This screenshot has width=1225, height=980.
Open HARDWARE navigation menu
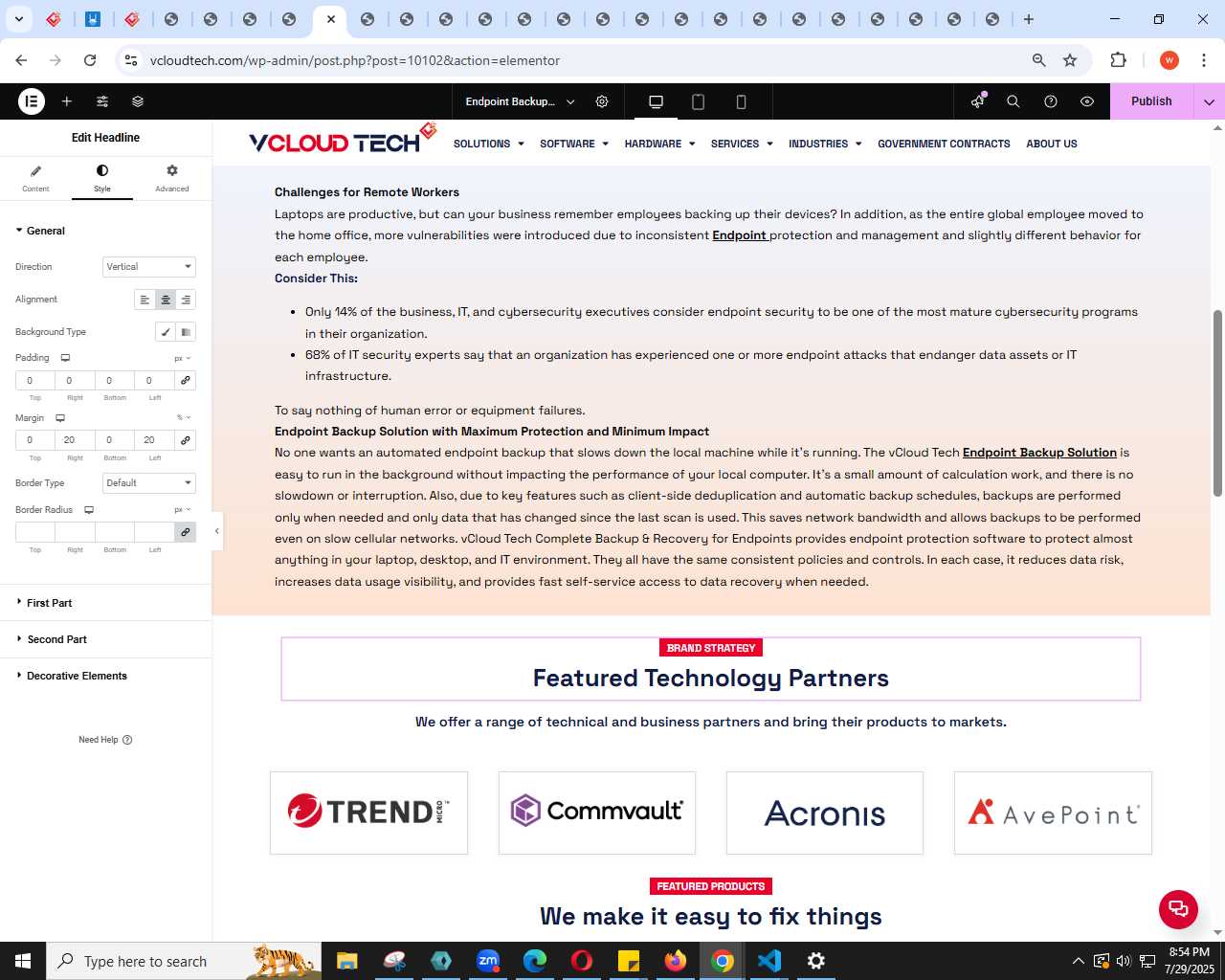[x=659, y=144]
